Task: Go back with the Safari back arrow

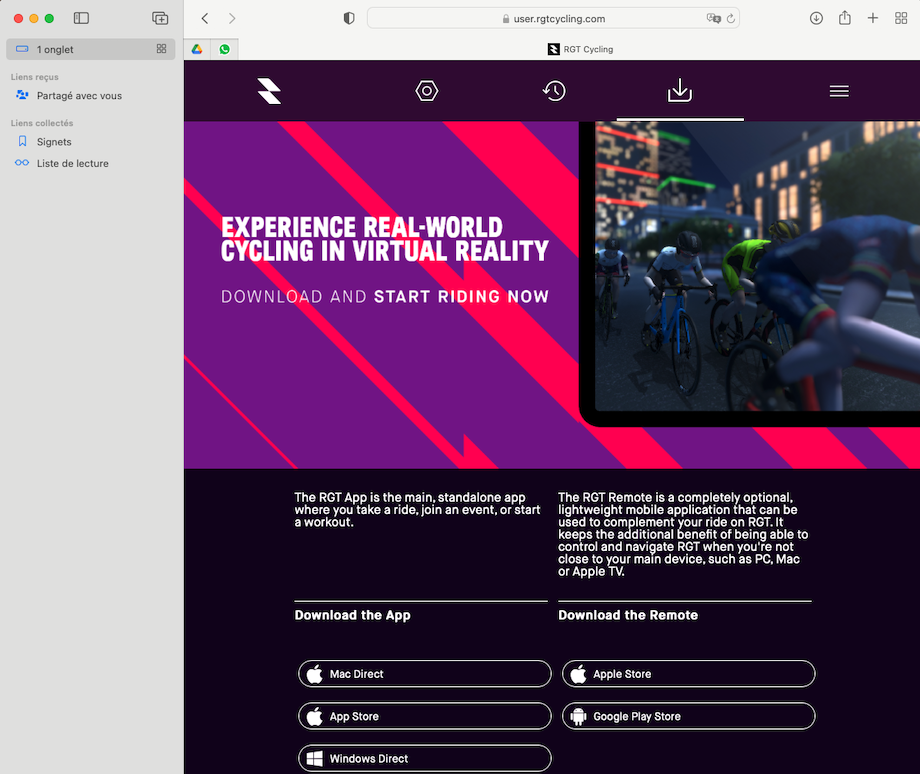Action: click(x=205, y=18)
